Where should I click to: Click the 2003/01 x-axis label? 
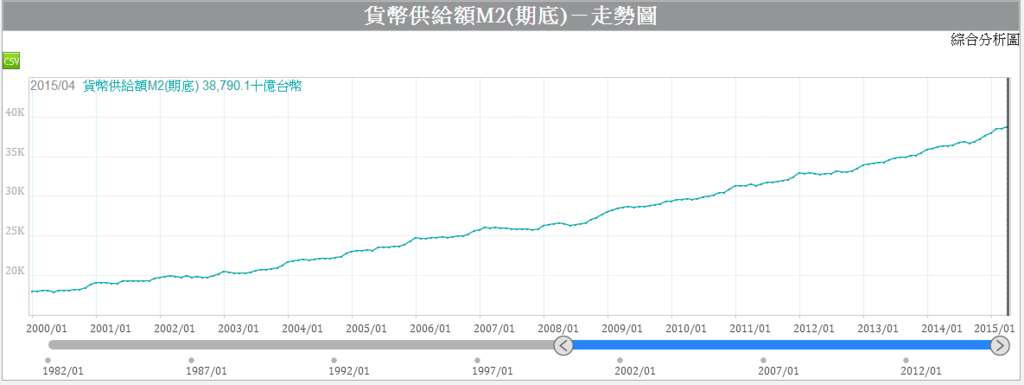pyautogui.click(x=238, y=328)
